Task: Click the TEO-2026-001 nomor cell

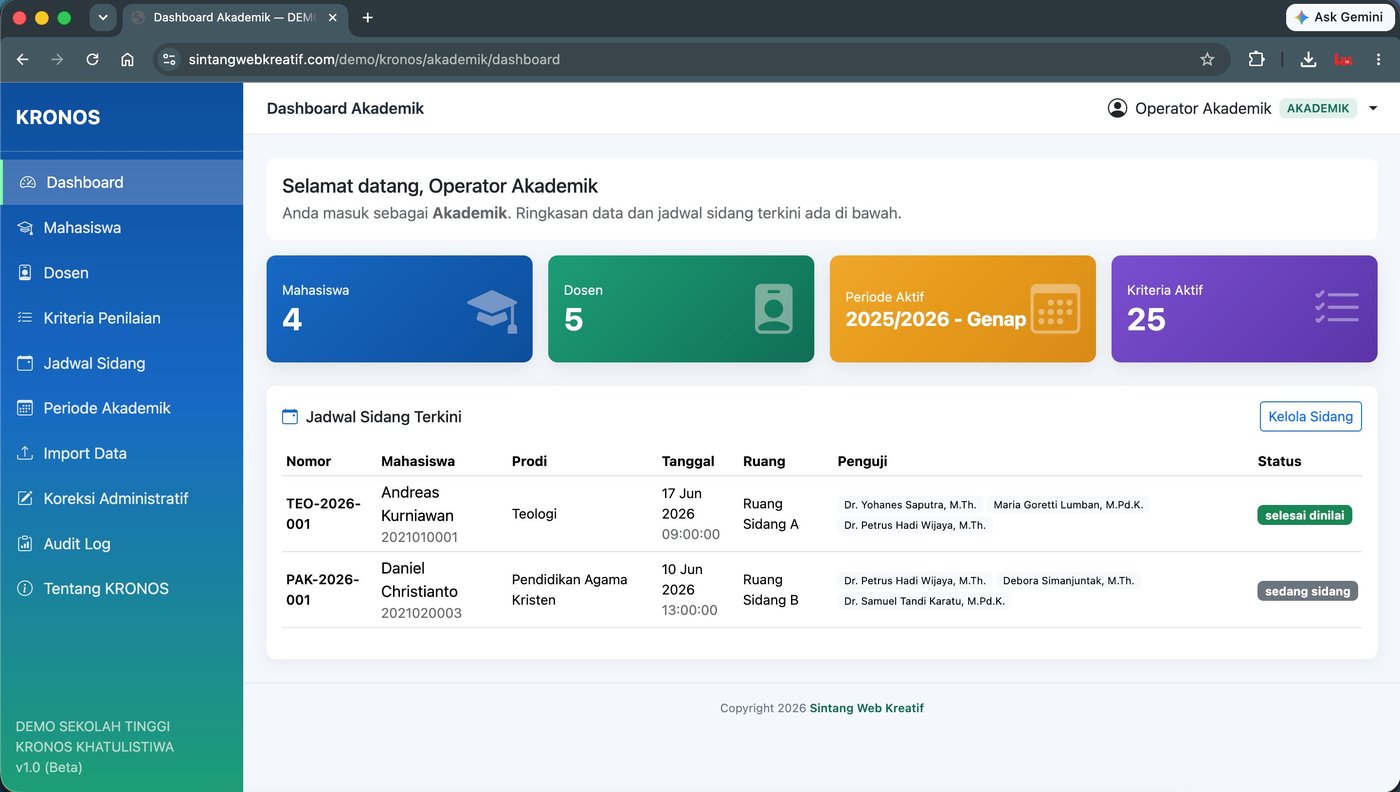Action: click(323, 514)
